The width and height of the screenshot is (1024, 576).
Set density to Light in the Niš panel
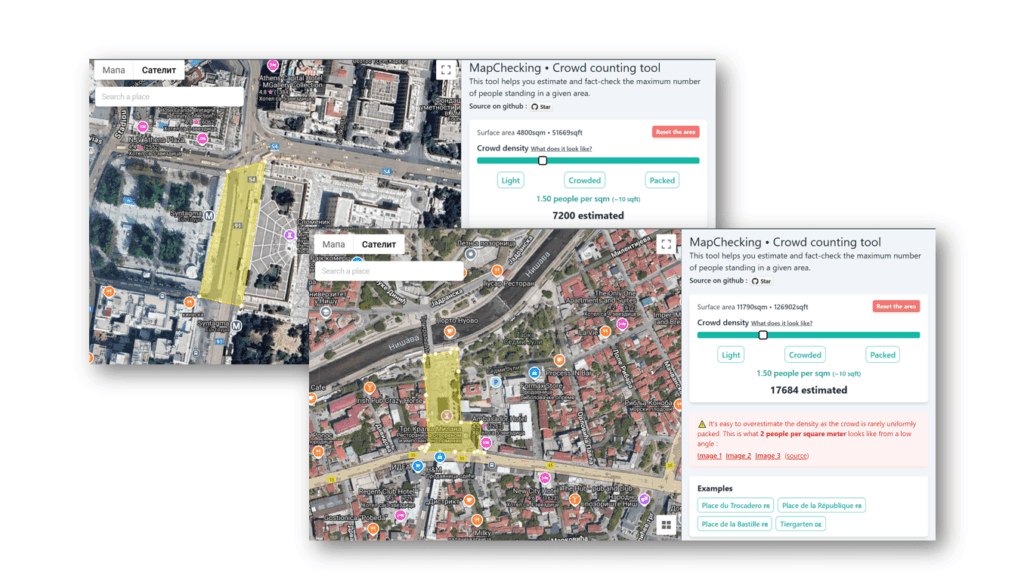coord(731,355)
